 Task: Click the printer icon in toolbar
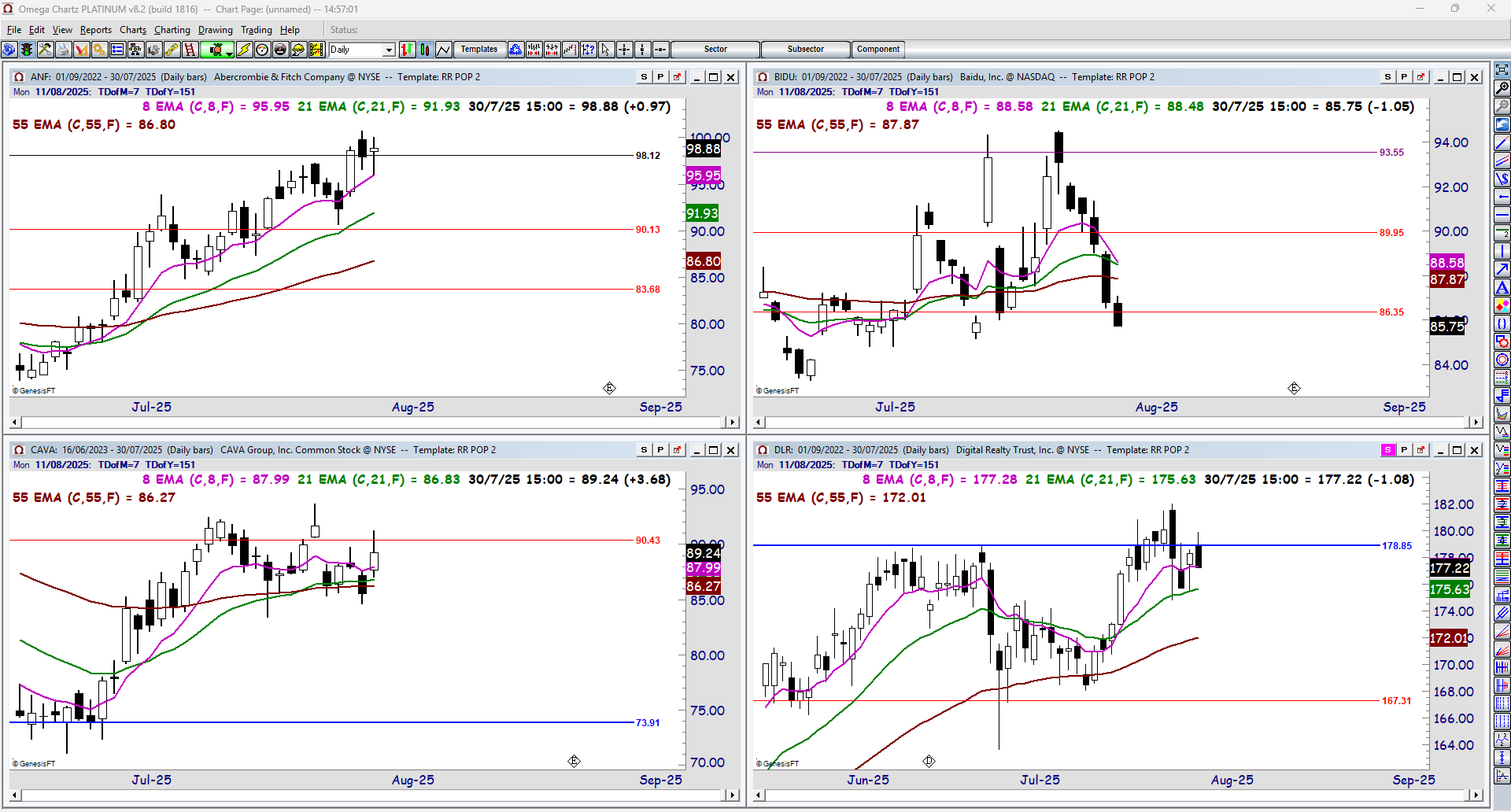click(63, 50)
